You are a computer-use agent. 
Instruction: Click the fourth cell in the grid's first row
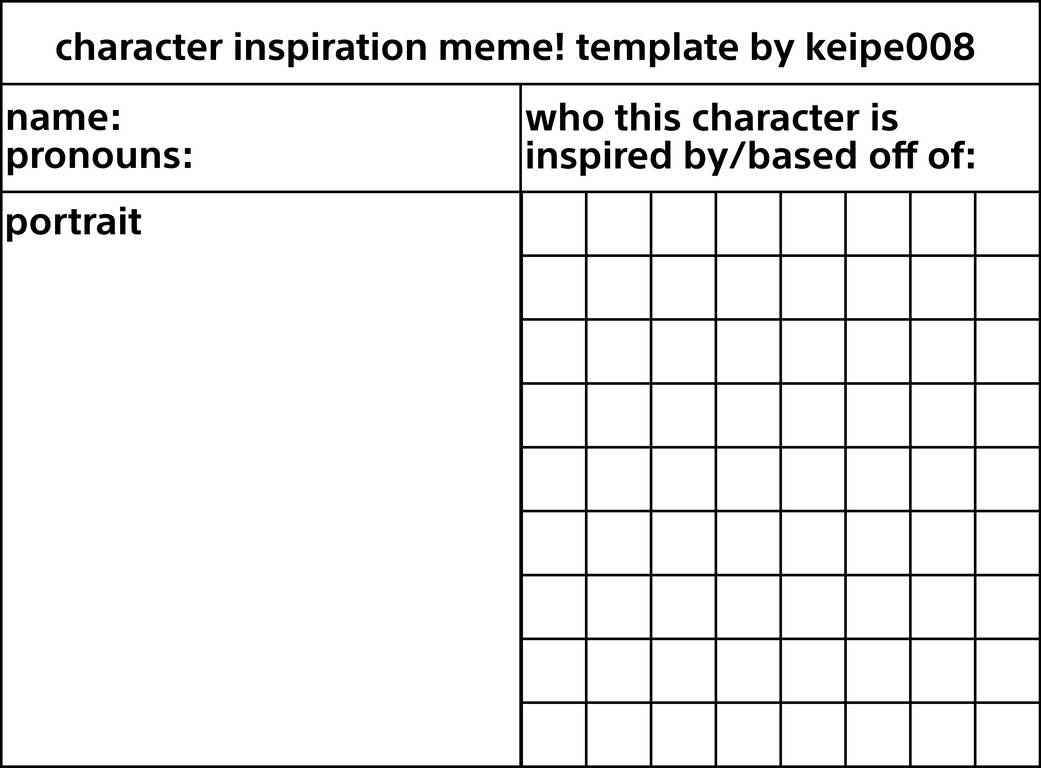coord(748,223)
